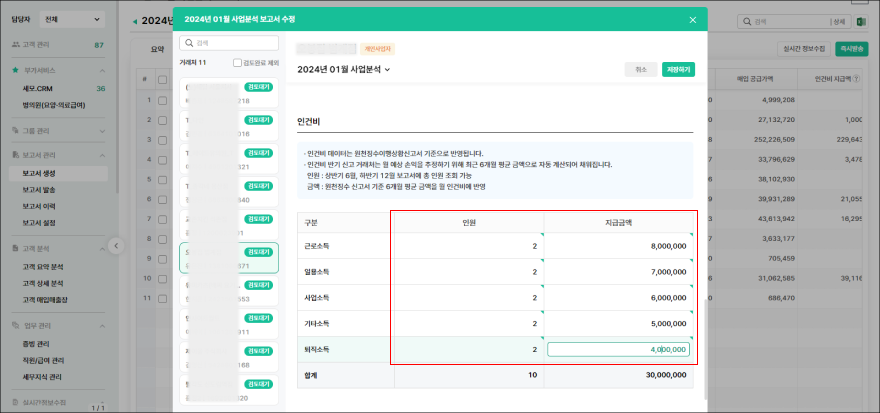Collapse the 보고서 관리 section
Screen dimensions: 880x413
(102, 156)
